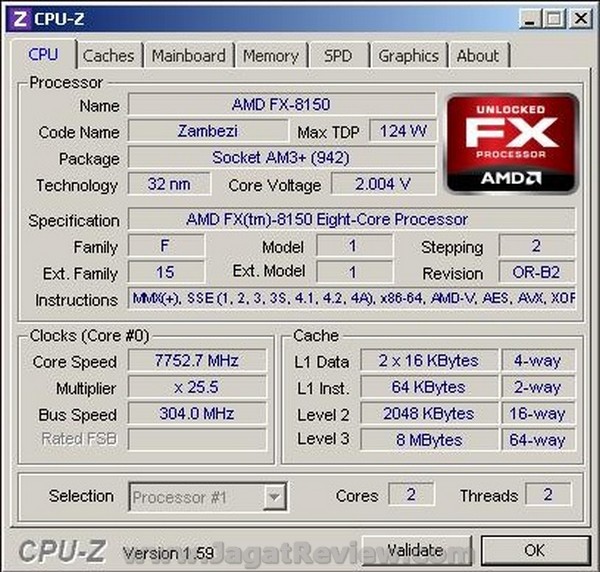Image resolution: width=600 pixels, height=572 pixels.
Task: Minimize the CPU-Z window
Action: click(x=530, y=18)
